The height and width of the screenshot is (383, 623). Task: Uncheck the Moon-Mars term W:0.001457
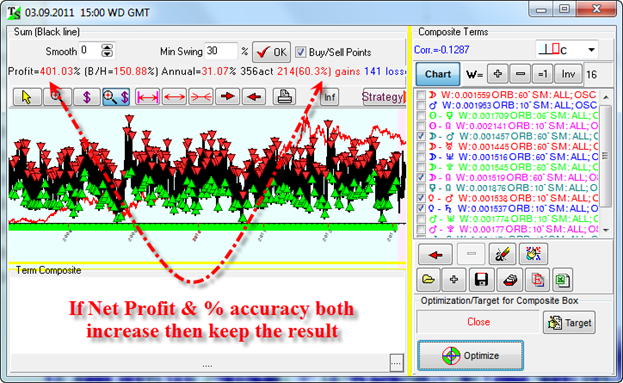coord(421,136)
